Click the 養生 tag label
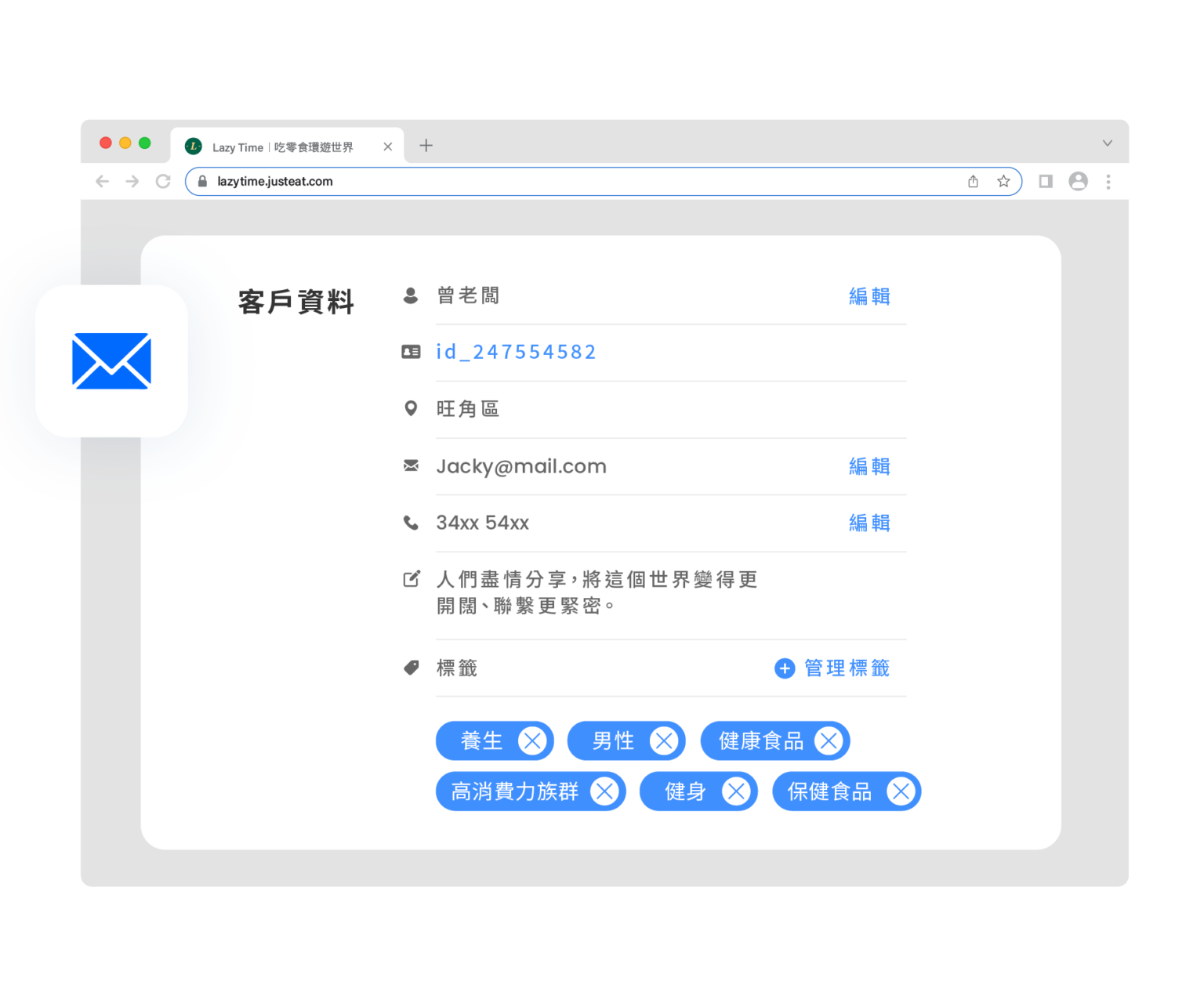This screenshot has height=1003, width=1204. (482, 740)
